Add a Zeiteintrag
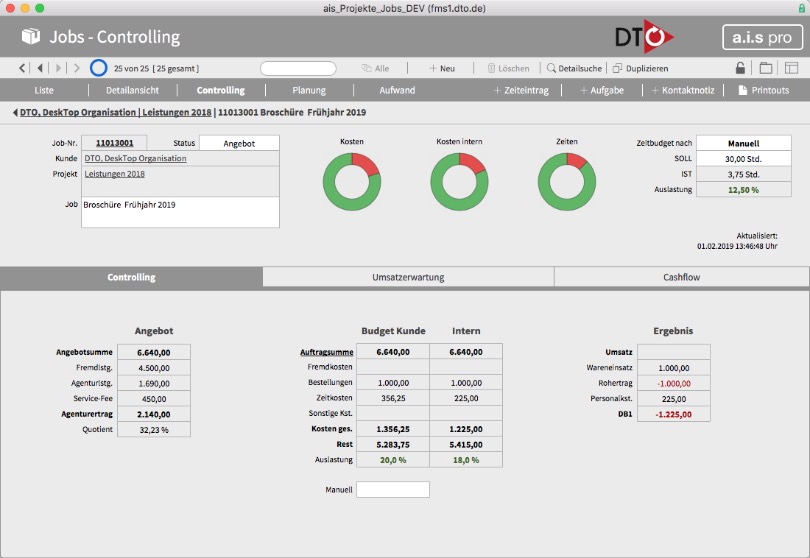Image resolution: width=810 pixels, height=558 pixels. coord(521,90)
